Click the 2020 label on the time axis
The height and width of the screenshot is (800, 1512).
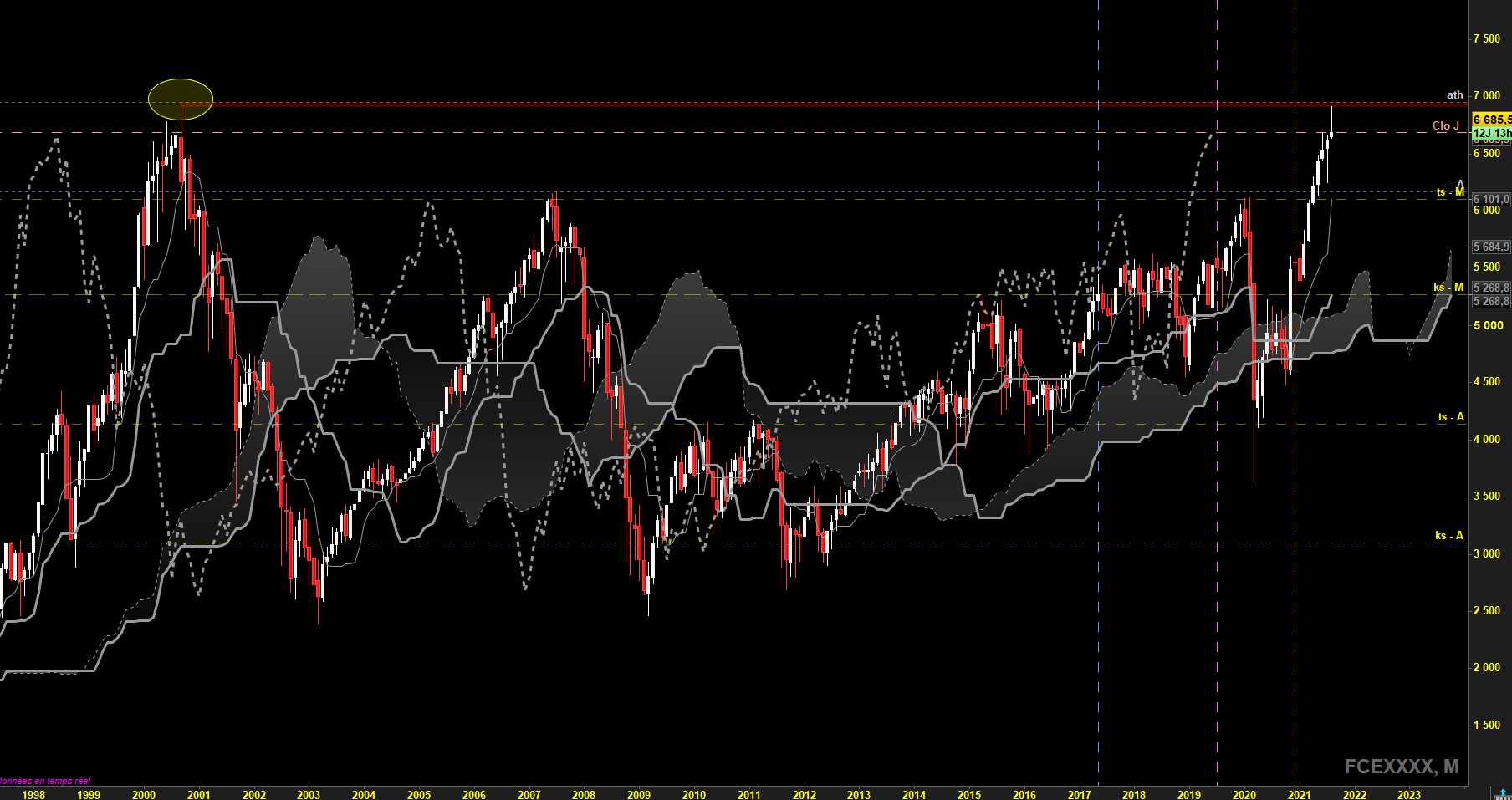[x=1244, y=795]
